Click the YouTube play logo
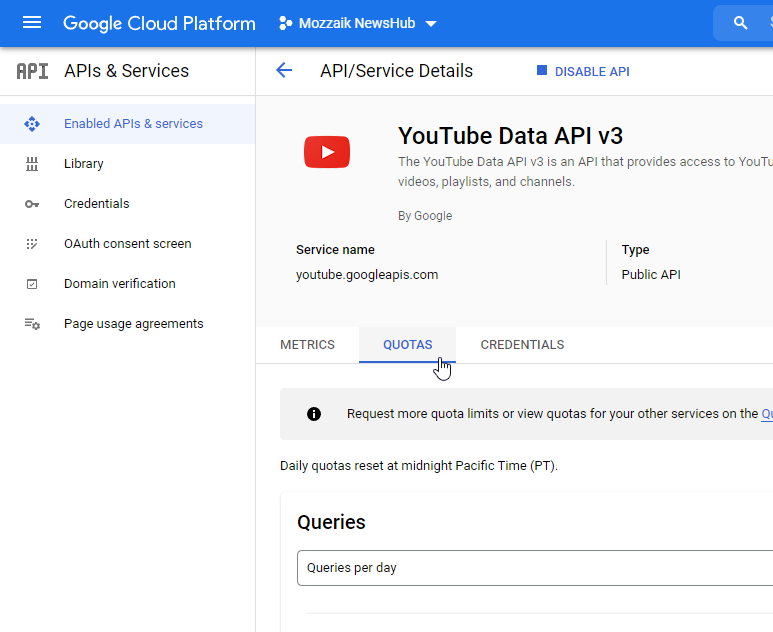 pos(327,152)
